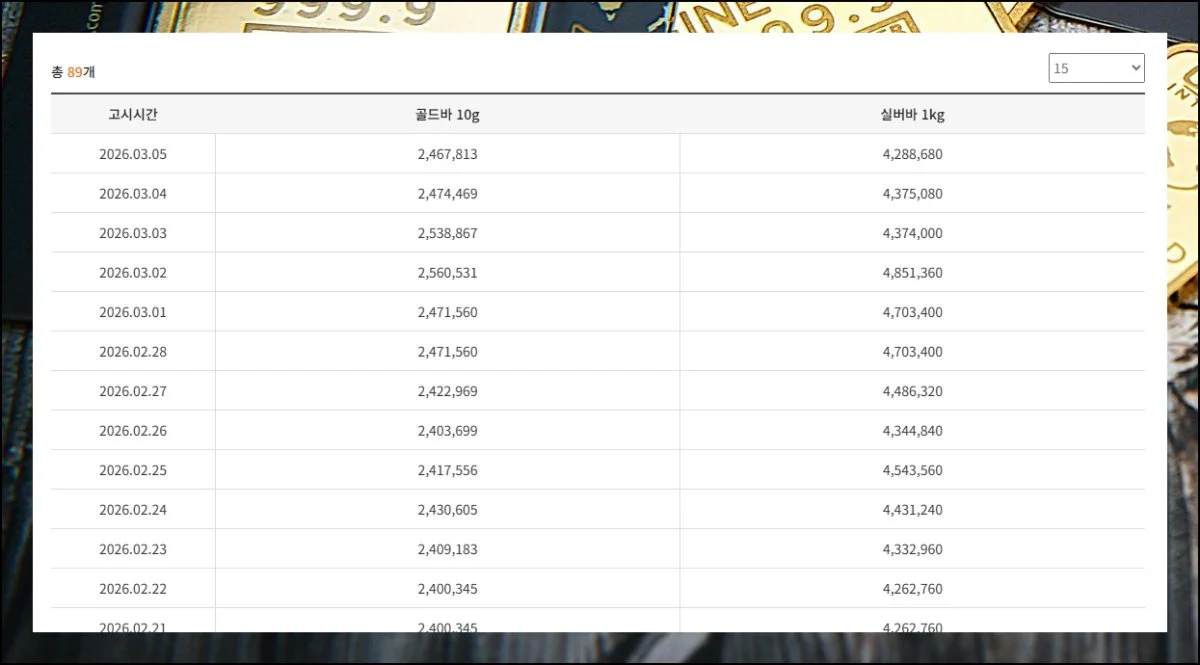This screenshot has width=1200, height=665.
Task: Click the total count text 총 89개
Action: point(73,72)
